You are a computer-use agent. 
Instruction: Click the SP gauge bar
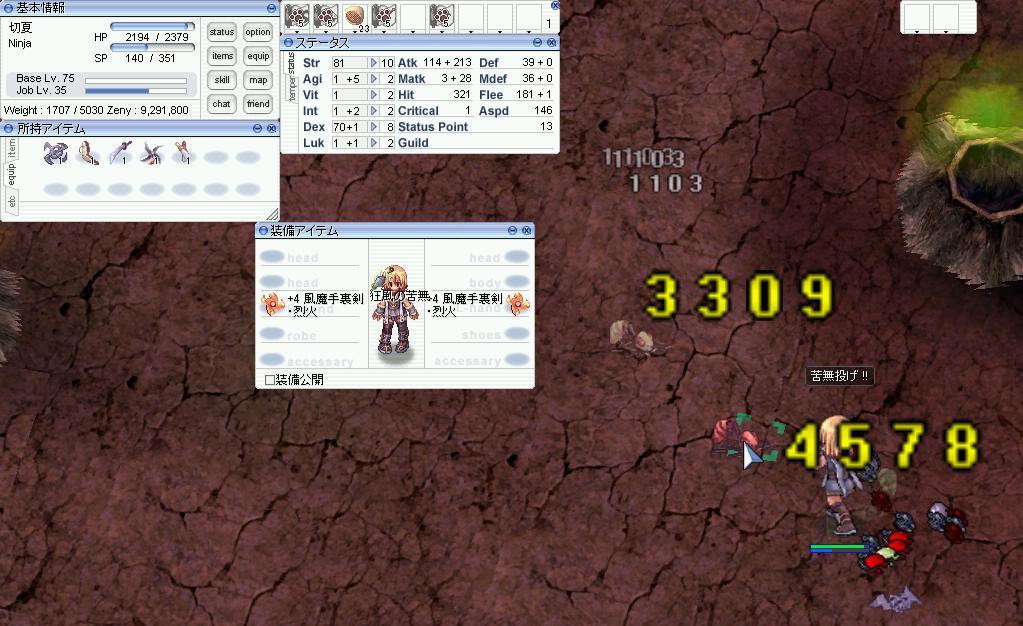coord(153,47)
